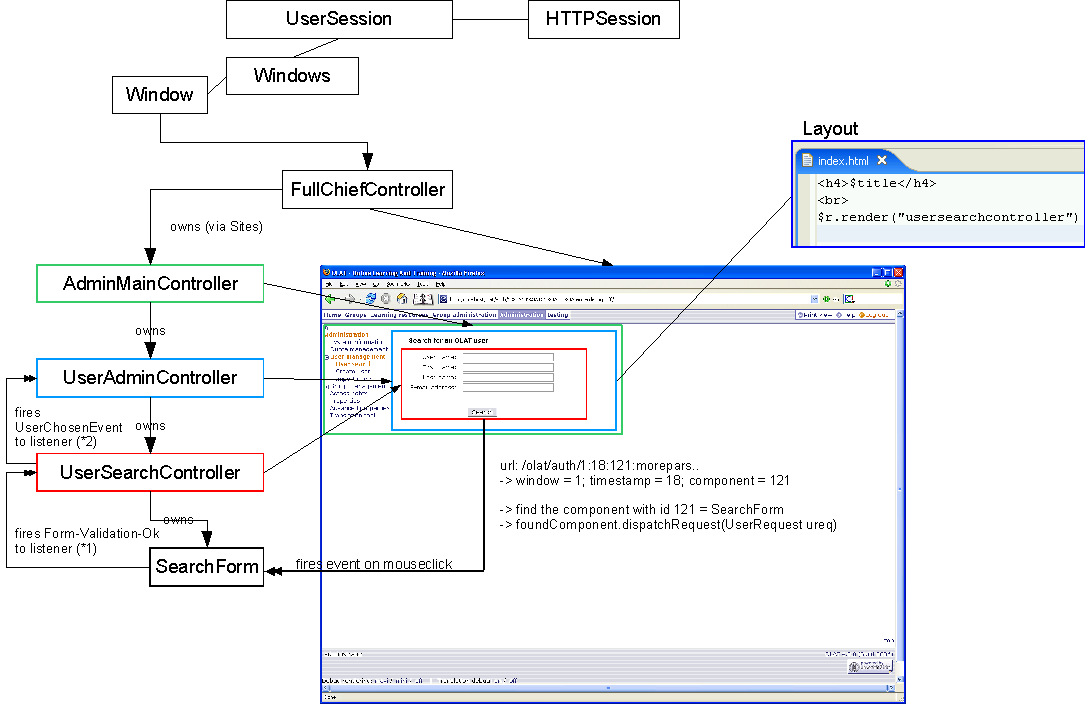The width and height of the screenshot is (1088, 706).
Task: Click the browser Forward arrow icon
Action: [350, 299]
